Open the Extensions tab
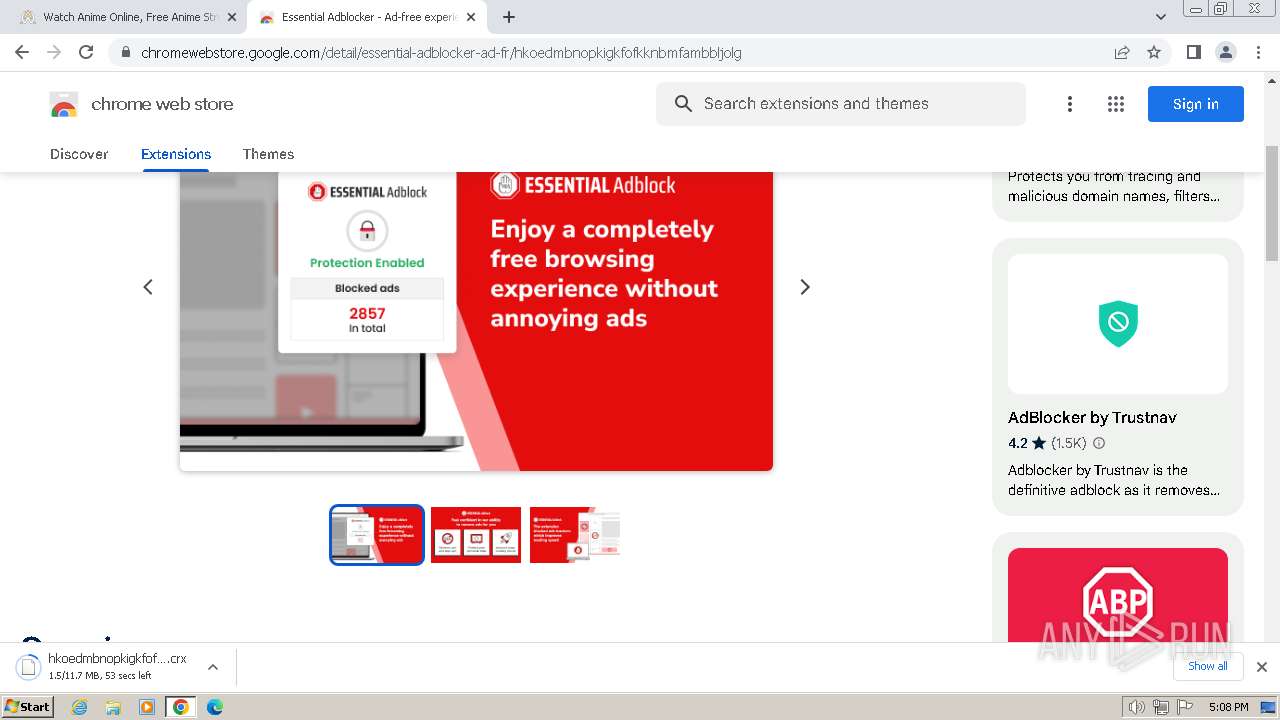This screenshot has height=720, width=1280. [176, 154]
